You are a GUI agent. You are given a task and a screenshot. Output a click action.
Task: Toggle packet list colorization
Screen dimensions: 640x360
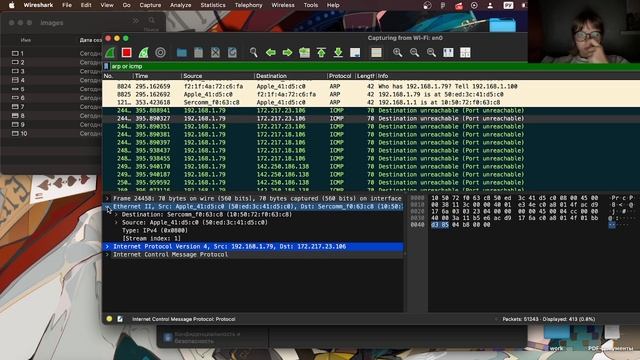376,53
